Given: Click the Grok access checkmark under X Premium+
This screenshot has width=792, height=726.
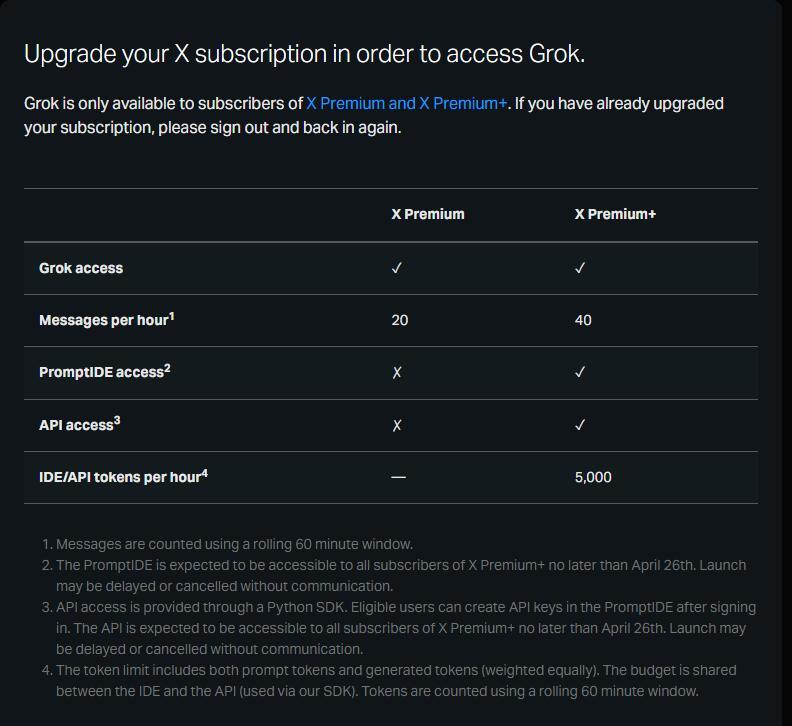Looking at the screenshot, I should [x=580, y=268].
